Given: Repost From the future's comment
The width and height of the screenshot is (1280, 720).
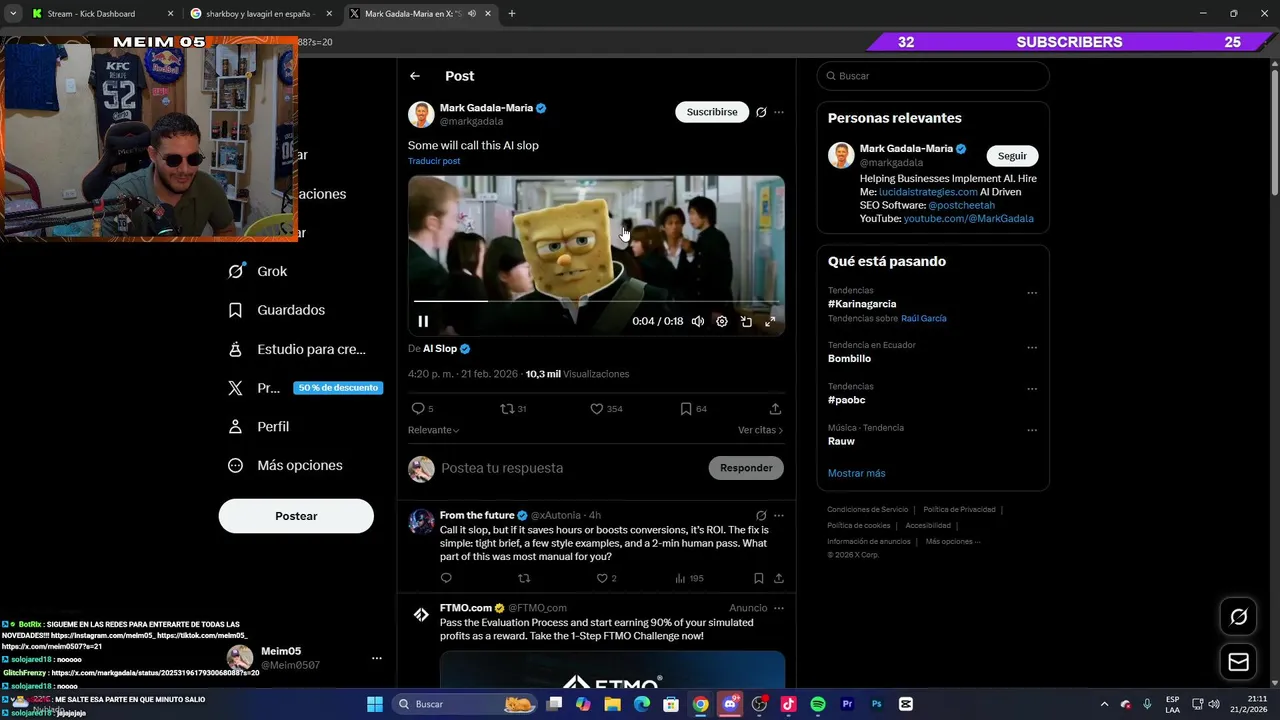Looking at the screenshot, I should click(x=524, y=578).
